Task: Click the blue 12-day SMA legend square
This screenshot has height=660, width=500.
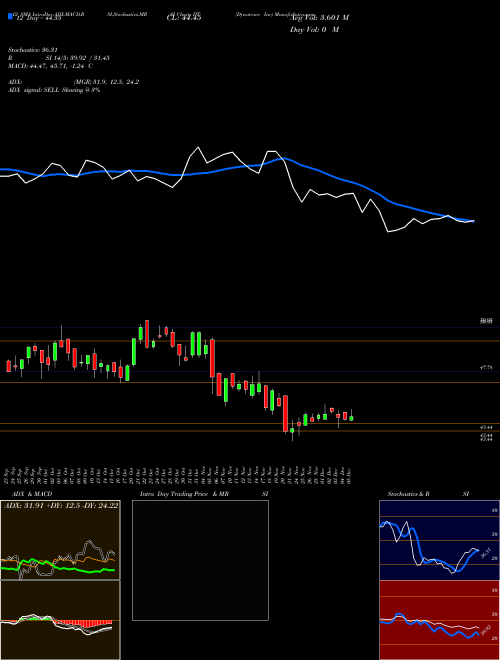Action: click(10, 16)
